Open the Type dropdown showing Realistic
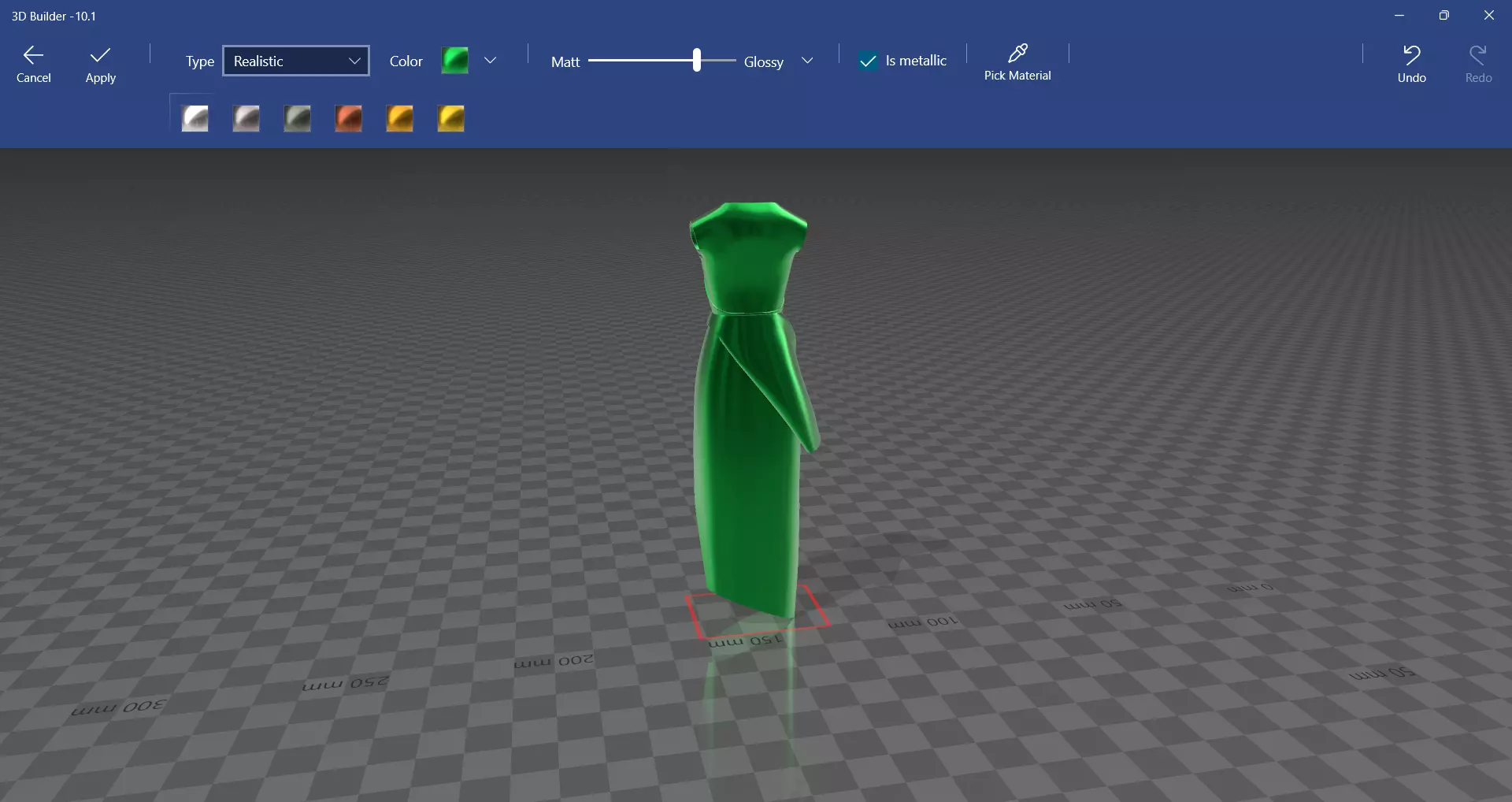 click(x=296, y=61)
